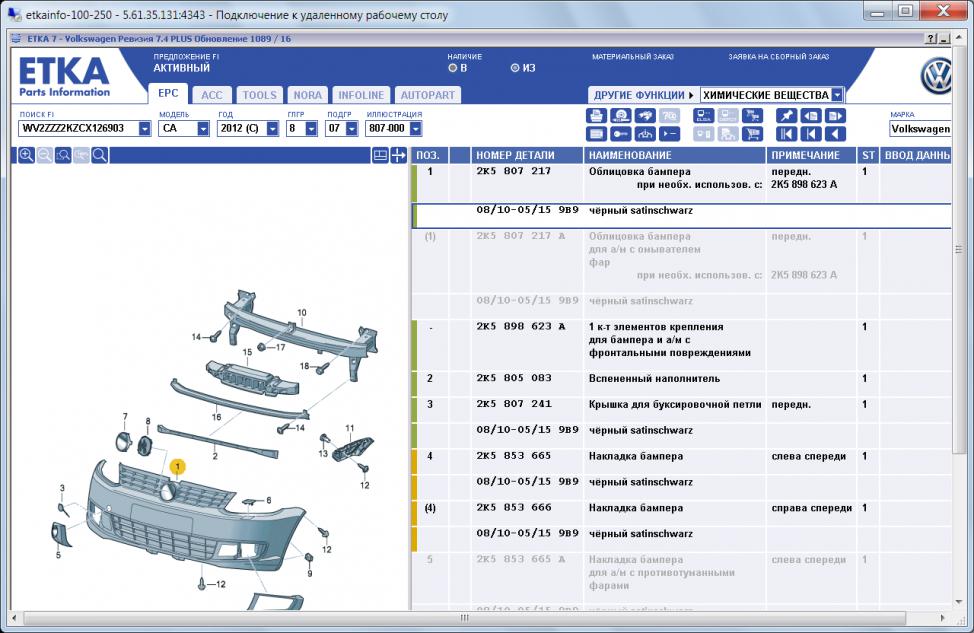
Task: Click the Volkswagen logo
Action: click(937, 76)
